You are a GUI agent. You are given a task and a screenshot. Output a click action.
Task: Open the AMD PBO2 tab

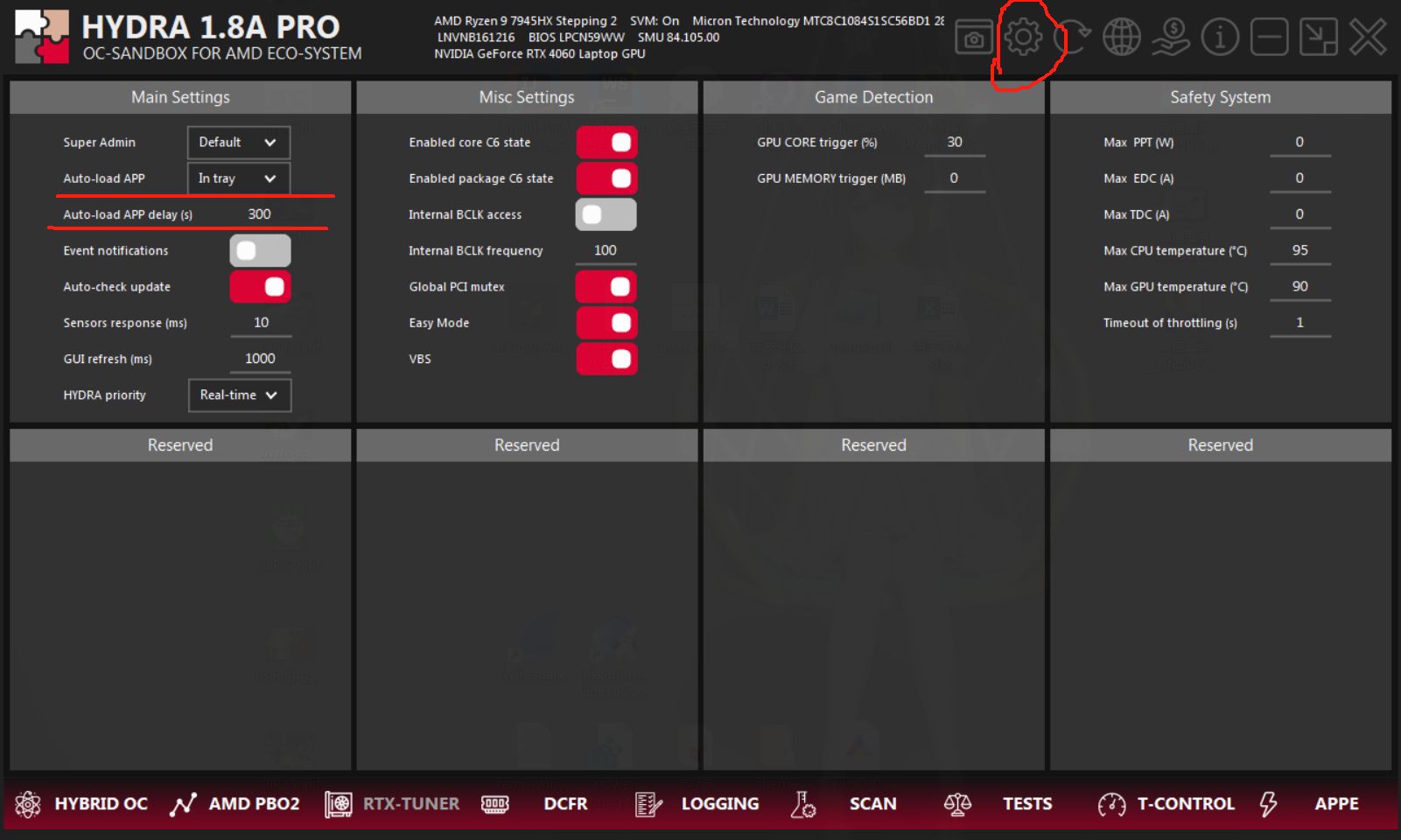point(235,803)
